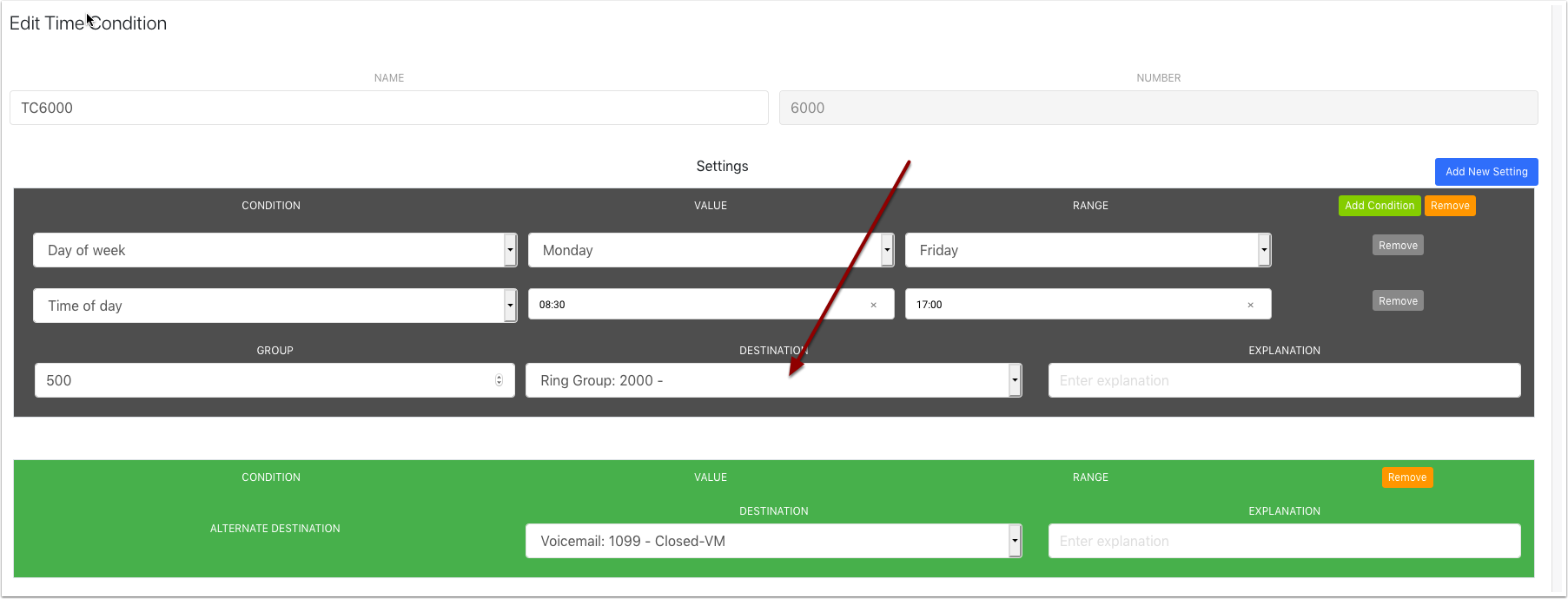Click the Number field showing 6000
The image size is (1568, 599).
[1158, 108]
